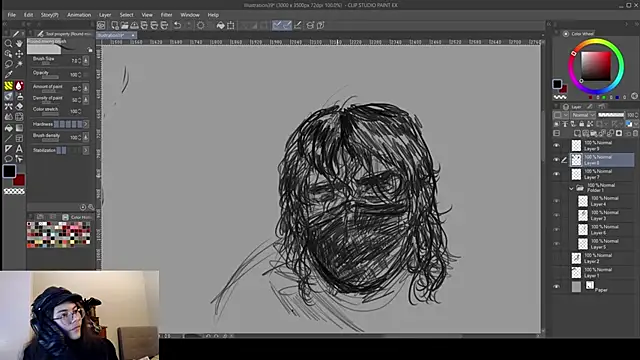
Task: Select the dark red sub color swatch
Action: pyautogui.click(x=19, y=180)
